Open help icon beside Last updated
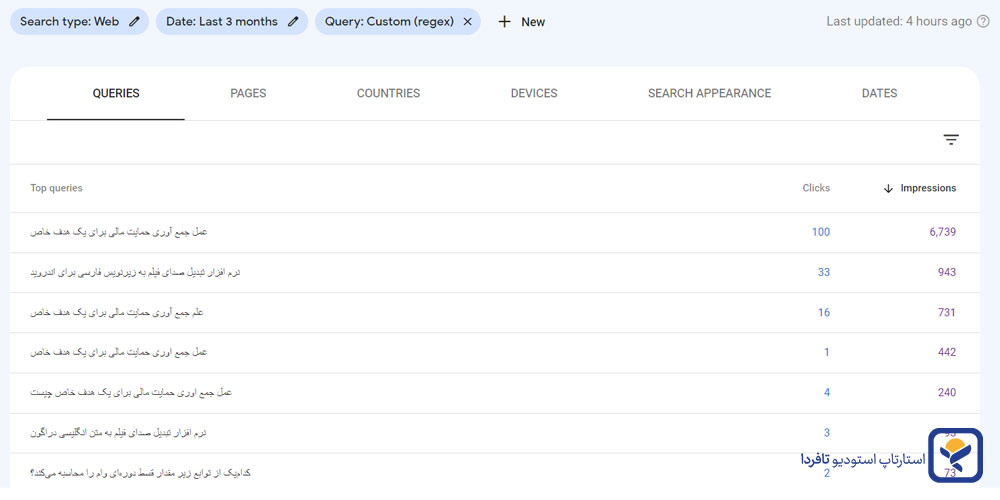The image size is (1000, 500). [982, 21]
